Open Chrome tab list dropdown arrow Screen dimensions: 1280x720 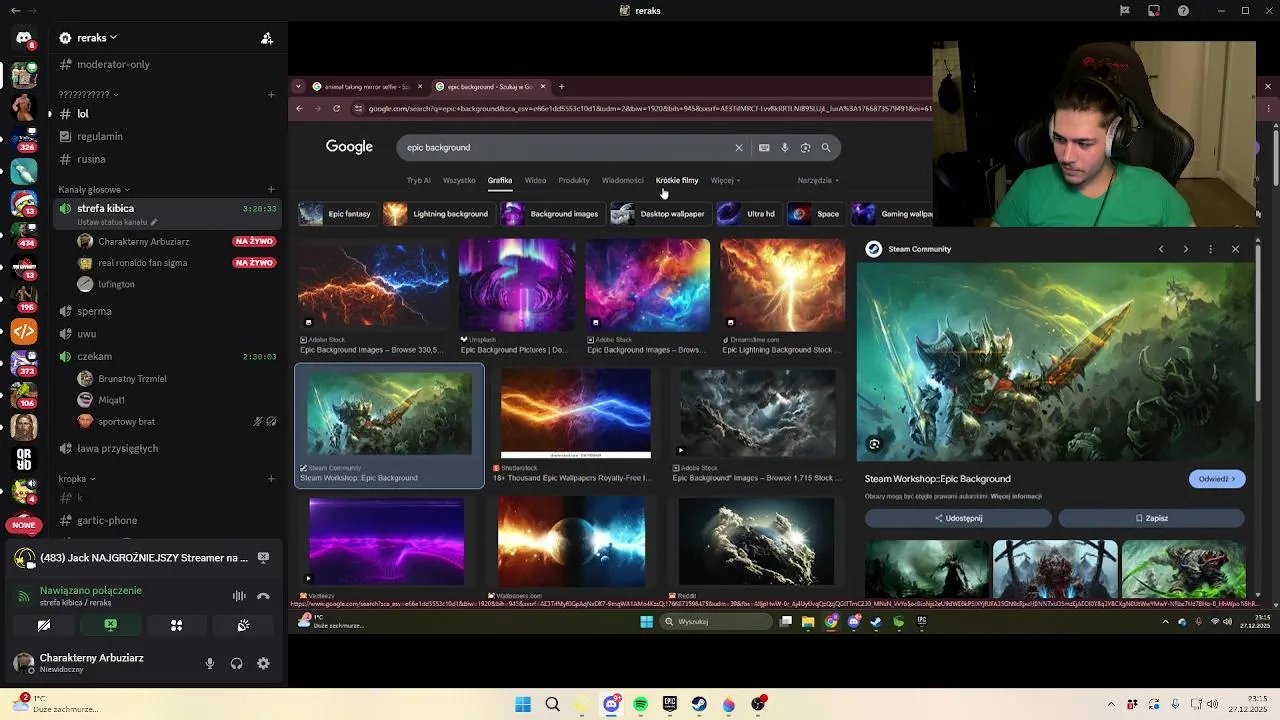[298, 86]
